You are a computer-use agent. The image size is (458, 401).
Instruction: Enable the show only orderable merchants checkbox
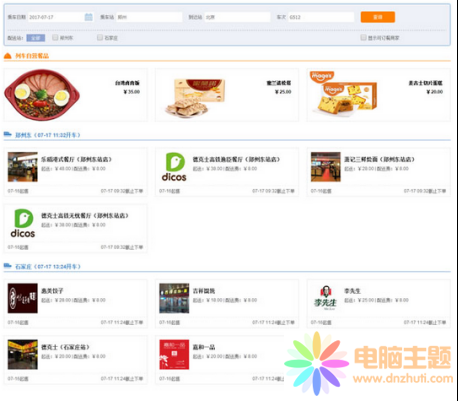(x=363, y=38)
